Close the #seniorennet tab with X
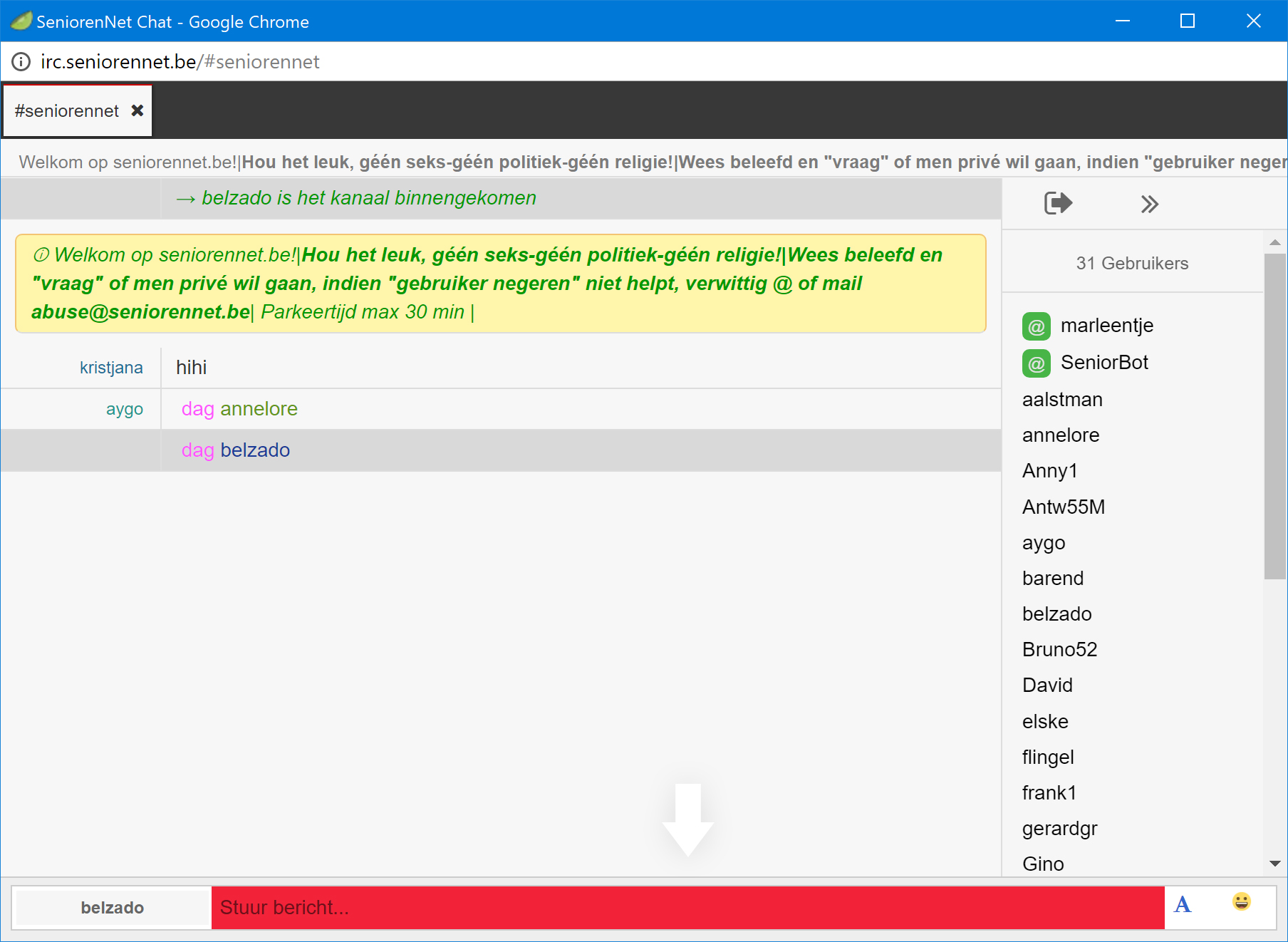The image size is (1288, 942). pyautogui.click(x=137, y=110)
